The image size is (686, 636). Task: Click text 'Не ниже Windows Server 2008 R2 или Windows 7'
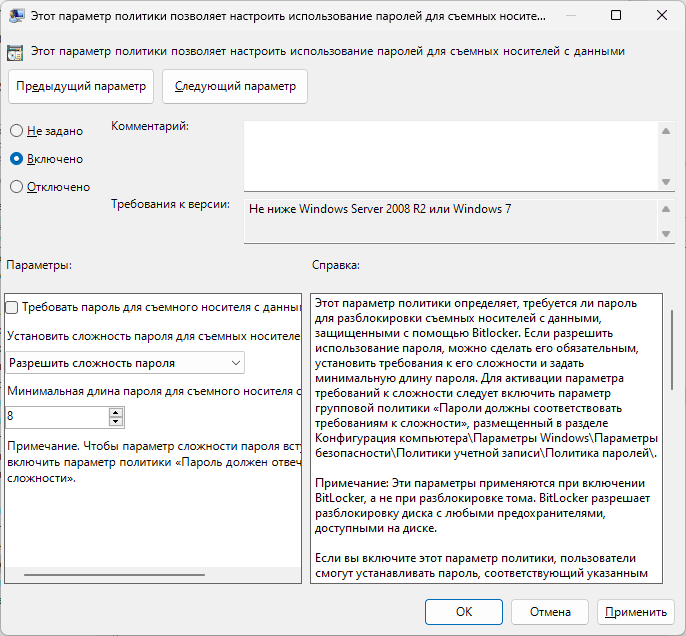(380, 209)
